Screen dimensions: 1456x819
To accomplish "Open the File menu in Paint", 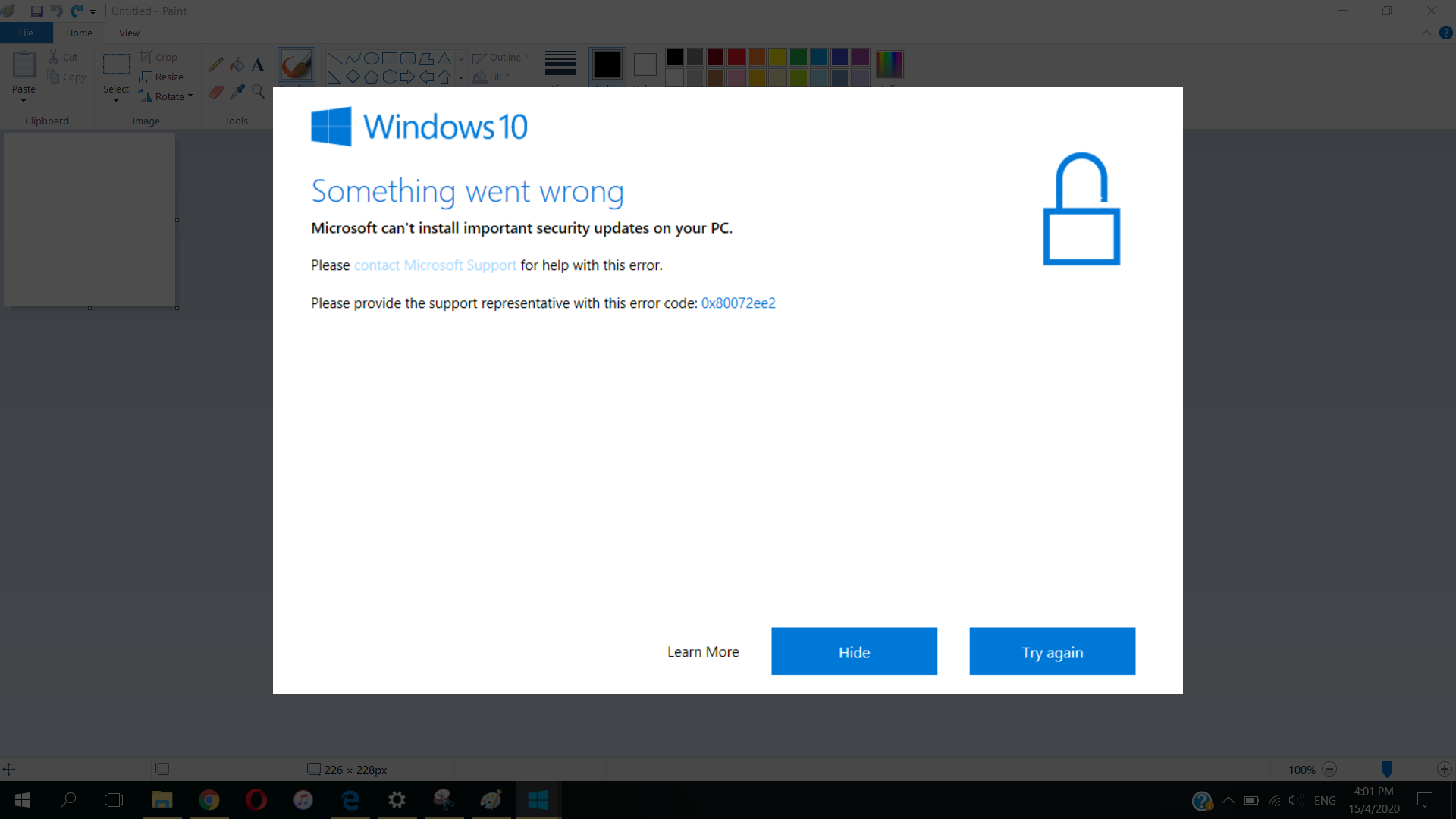I will [x=27, y=33].
